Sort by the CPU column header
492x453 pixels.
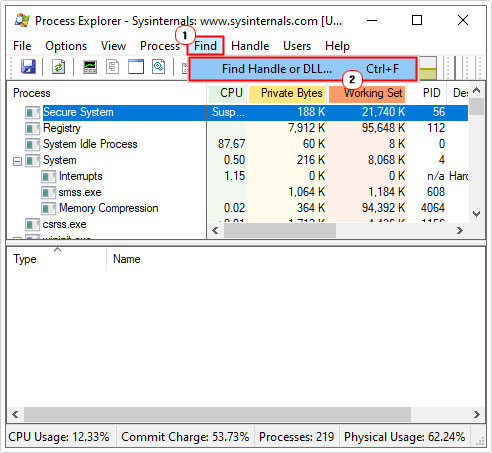(227, 93)
